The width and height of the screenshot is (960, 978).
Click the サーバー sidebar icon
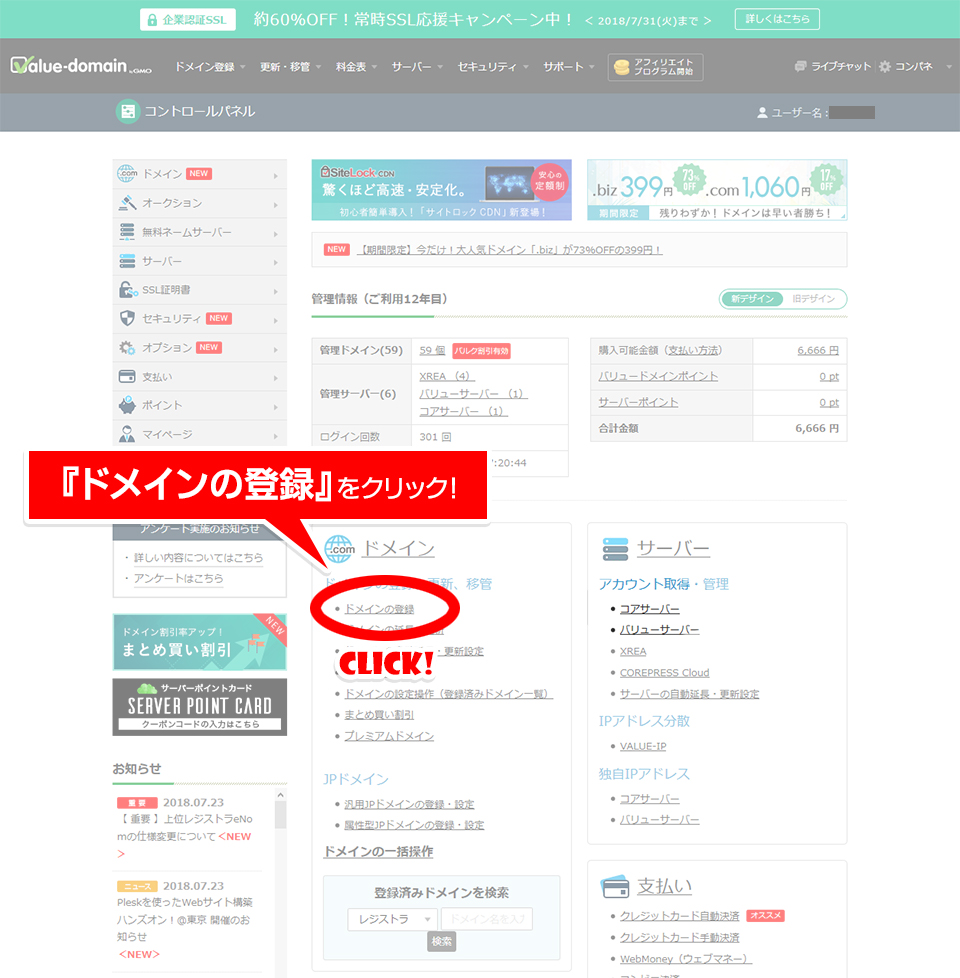tap(127, 261)
